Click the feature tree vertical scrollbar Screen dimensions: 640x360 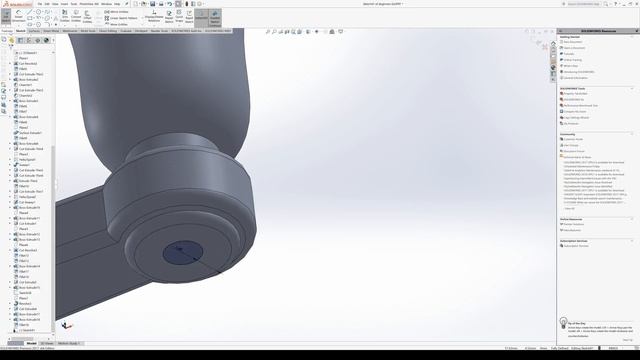pyautogui.click(x=53, y=237)
